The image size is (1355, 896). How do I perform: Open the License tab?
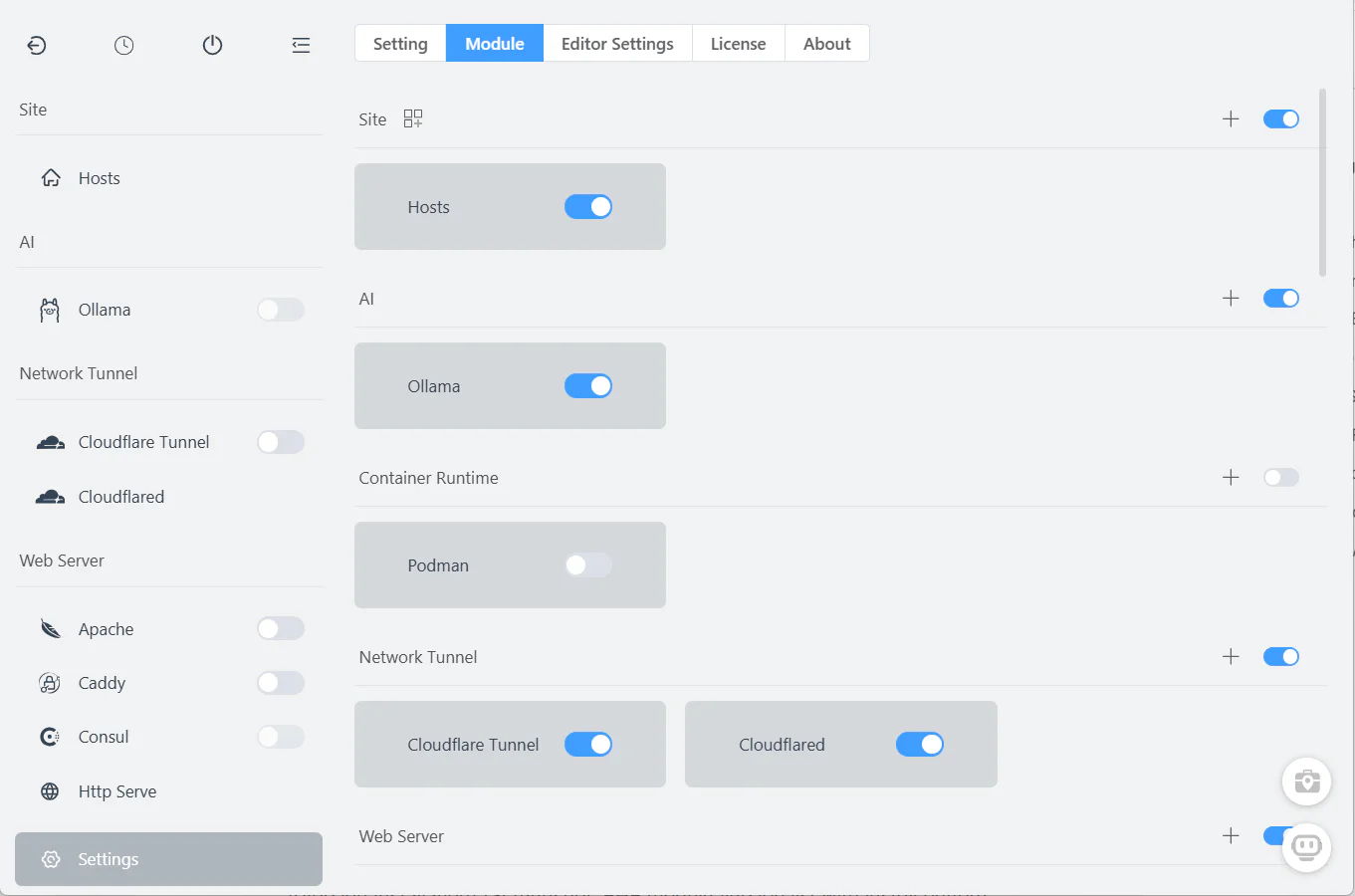(738, 44)
